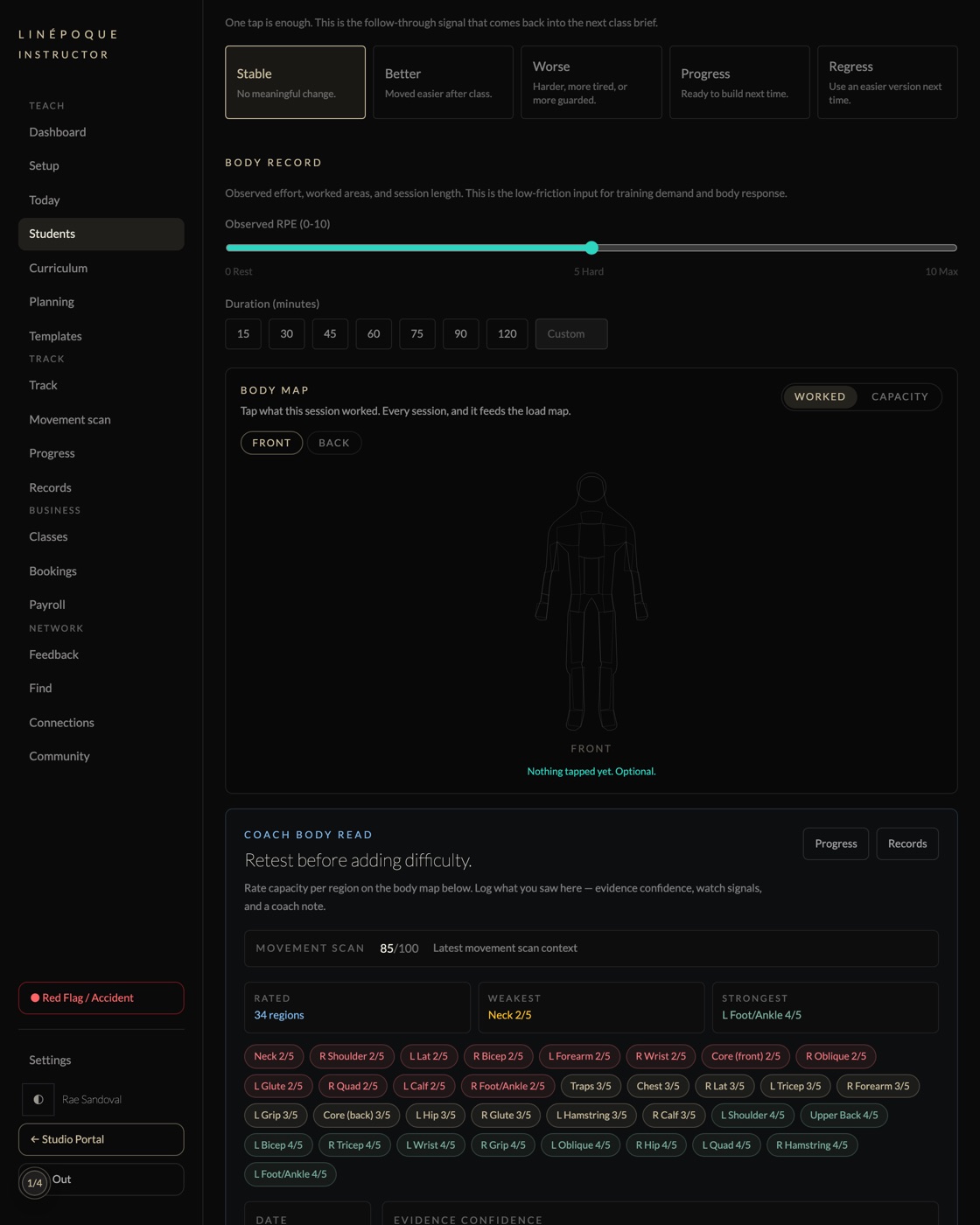Choose the 60 minute duration
The width and height of the screenshot is (980, 1225).
pyautogui.click(x=374, y=333)
